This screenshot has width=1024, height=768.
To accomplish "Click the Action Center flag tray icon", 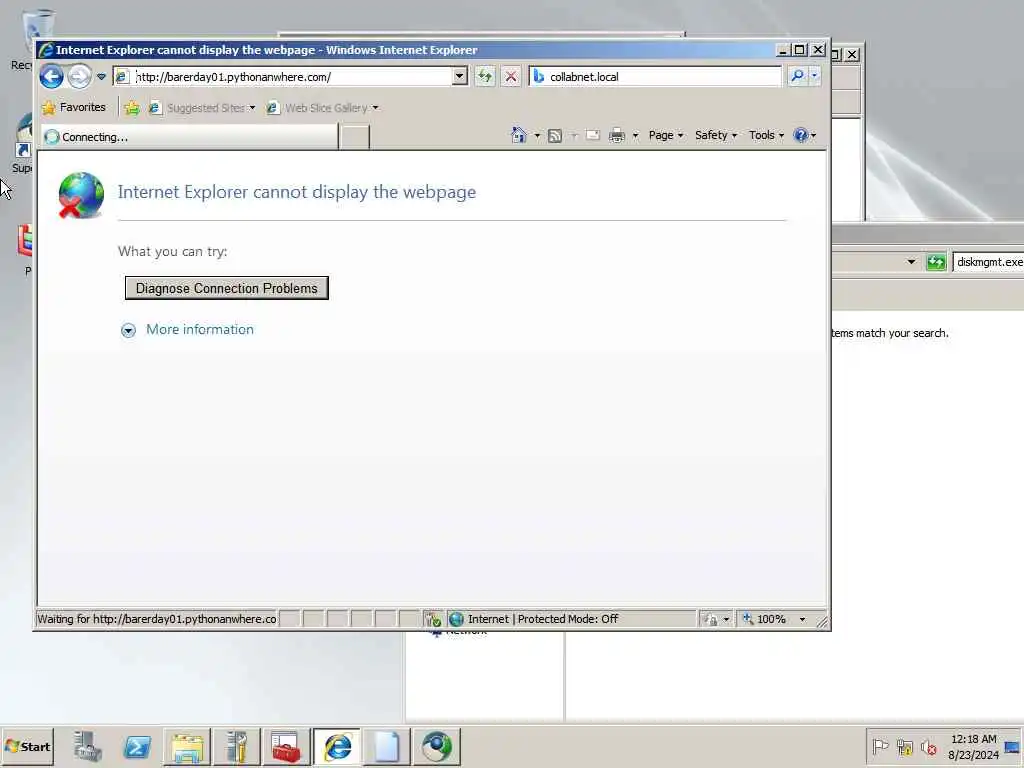I will tap(880, 746).
